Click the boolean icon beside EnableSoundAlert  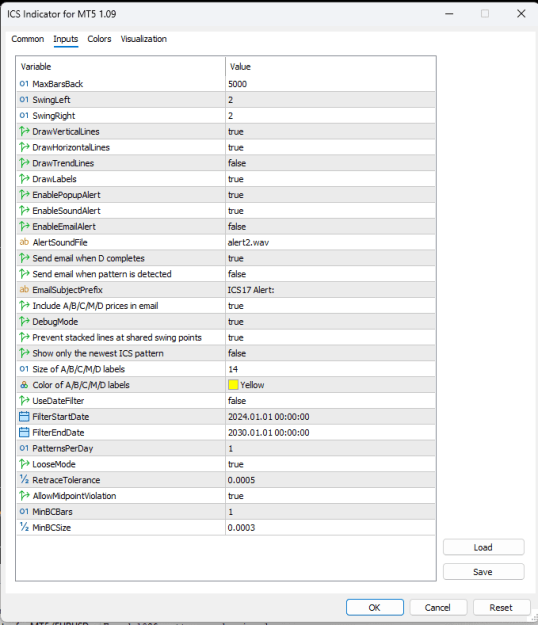point(24,210)
